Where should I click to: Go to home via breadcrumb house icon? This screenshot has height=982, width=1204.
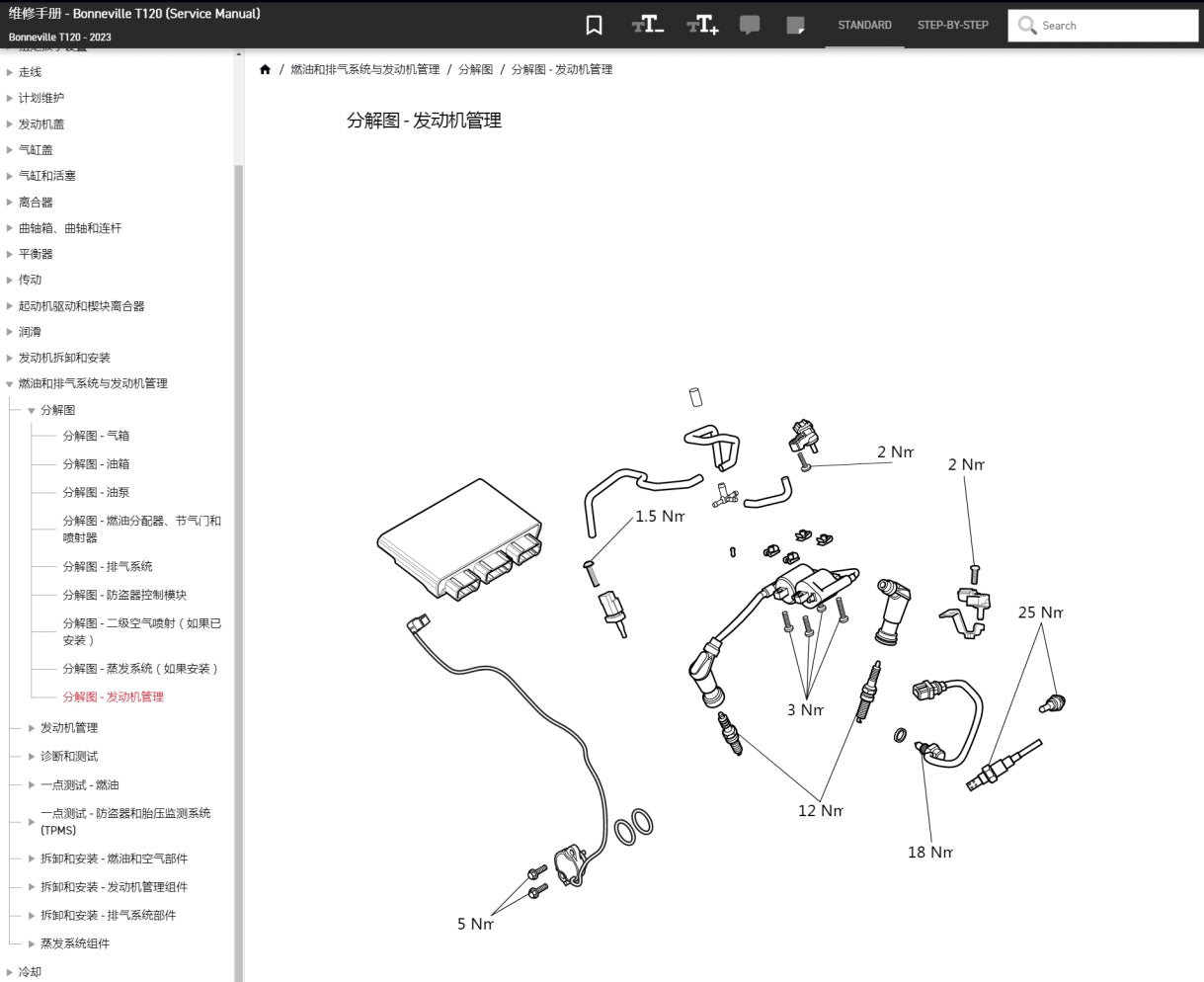tap(265, 69)
